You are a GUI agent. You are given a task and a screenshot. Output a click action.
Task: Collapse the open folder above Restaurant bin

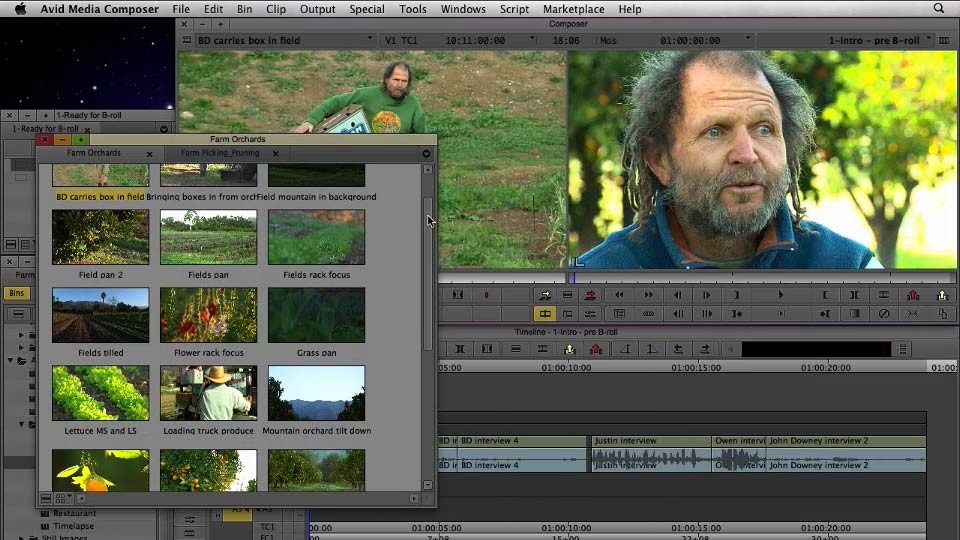click(x=21, y=424)
